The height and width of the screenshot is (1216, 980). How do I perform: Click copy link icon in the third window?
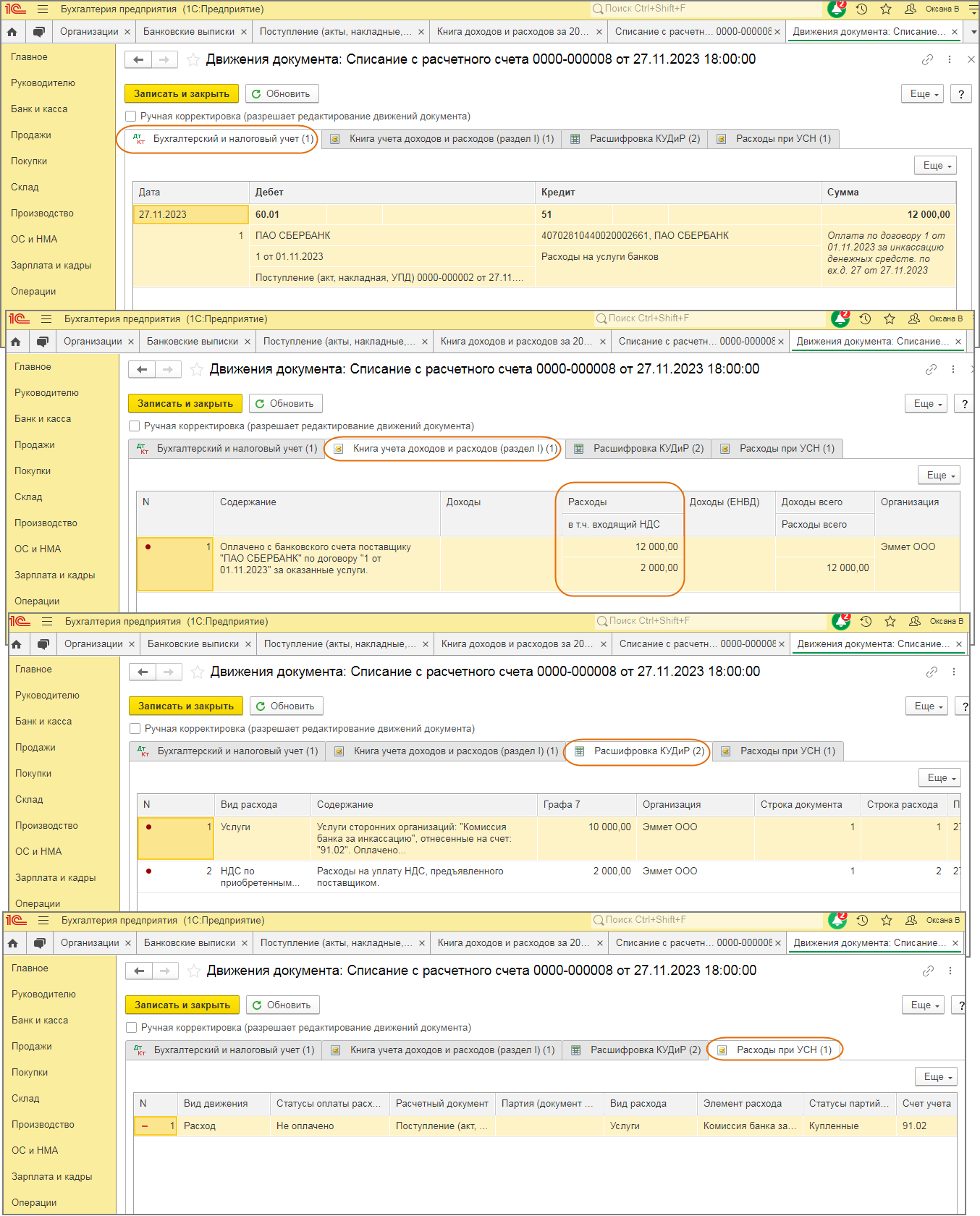932,672
